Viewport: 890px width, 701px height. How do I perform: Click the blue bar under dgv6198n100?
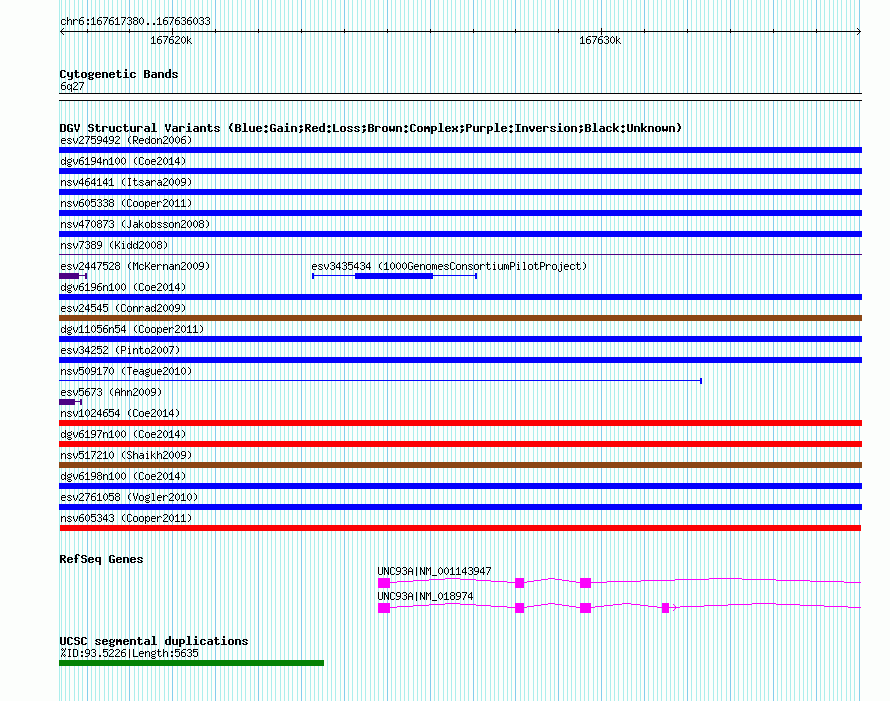click(x=460, y=486)
